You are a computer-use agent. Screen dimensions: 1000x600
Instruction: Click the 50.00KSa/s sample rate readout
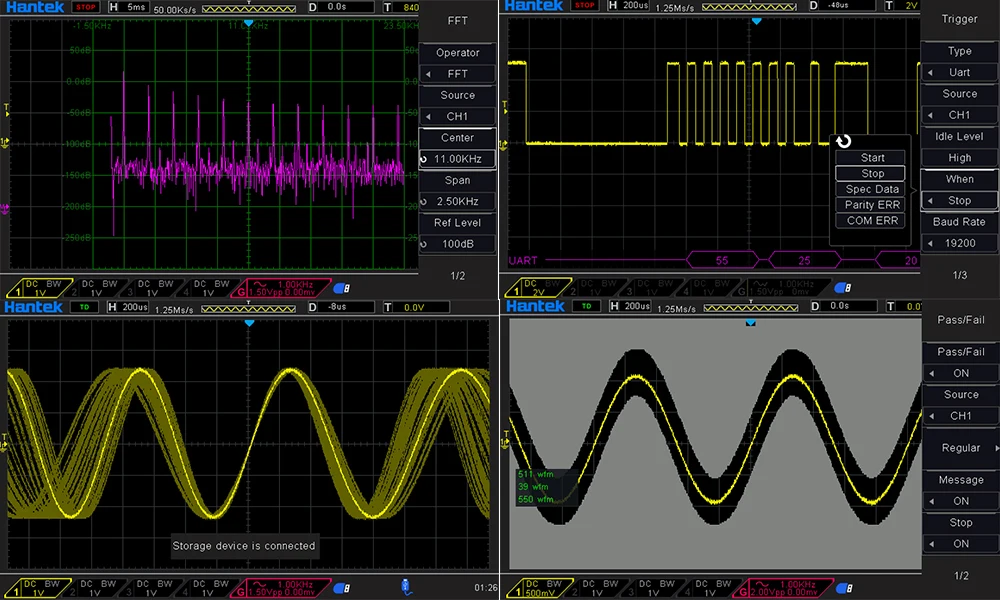pos(175,9)
